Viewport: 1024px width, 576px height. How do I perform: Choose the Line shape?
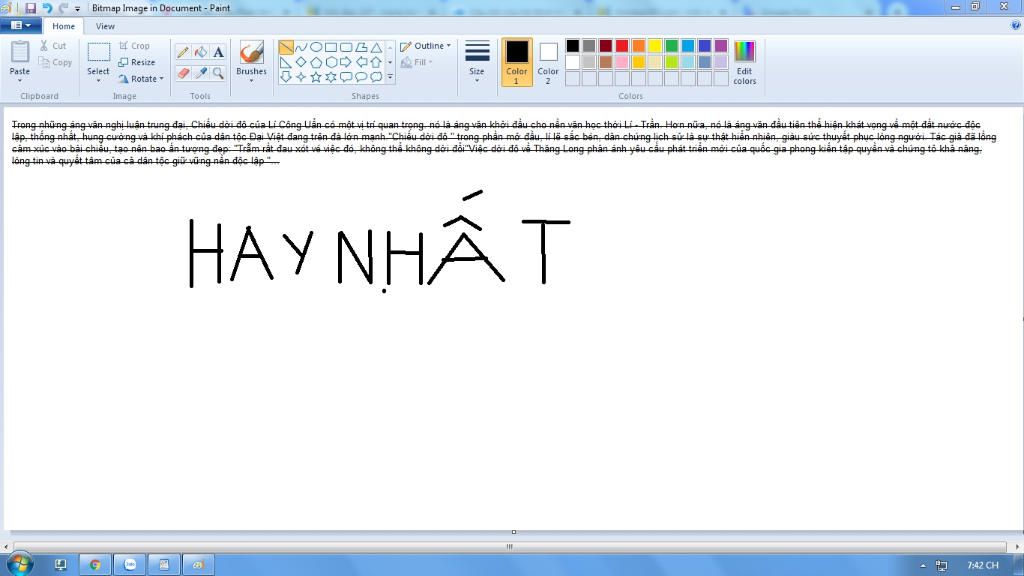(286, 47)
